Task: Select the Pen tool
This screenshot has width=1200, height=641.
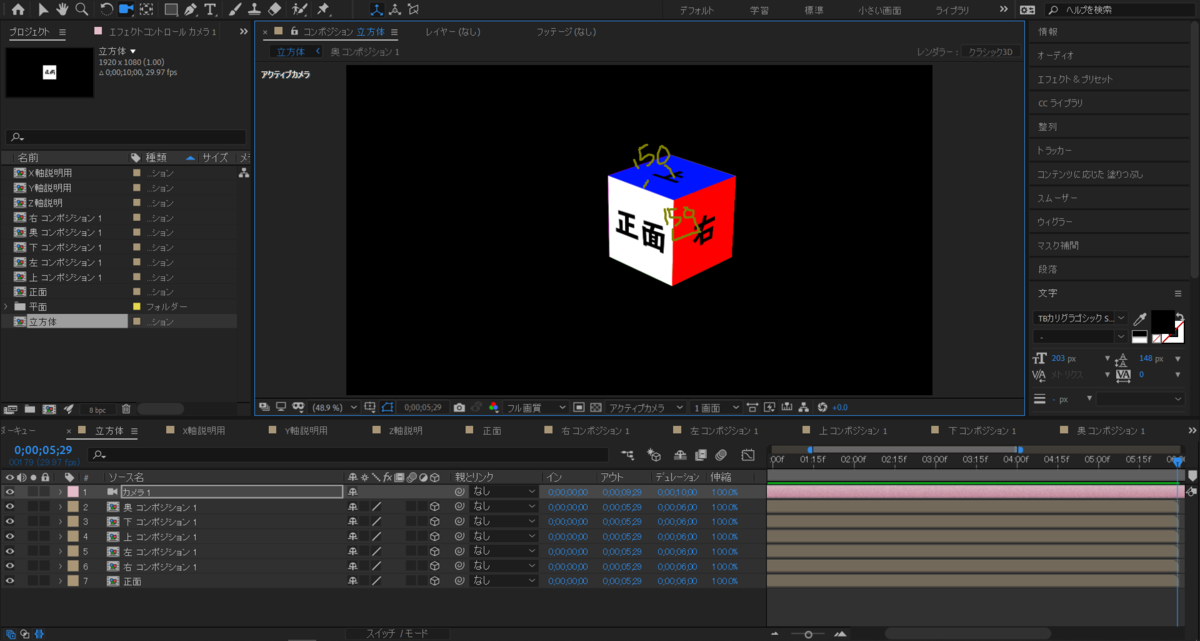Action: click(x=191, y=9)
